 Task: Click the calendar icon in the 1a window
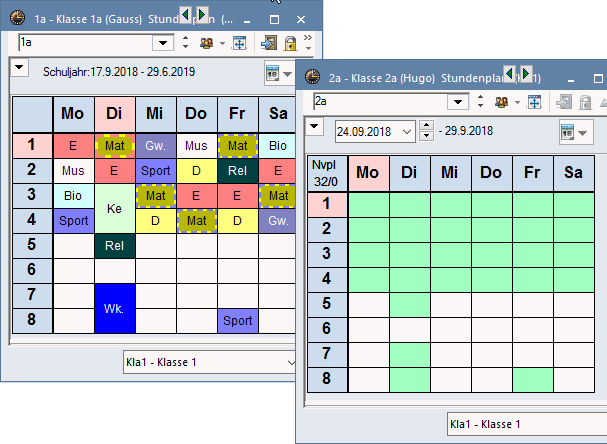tap(273, 73)
